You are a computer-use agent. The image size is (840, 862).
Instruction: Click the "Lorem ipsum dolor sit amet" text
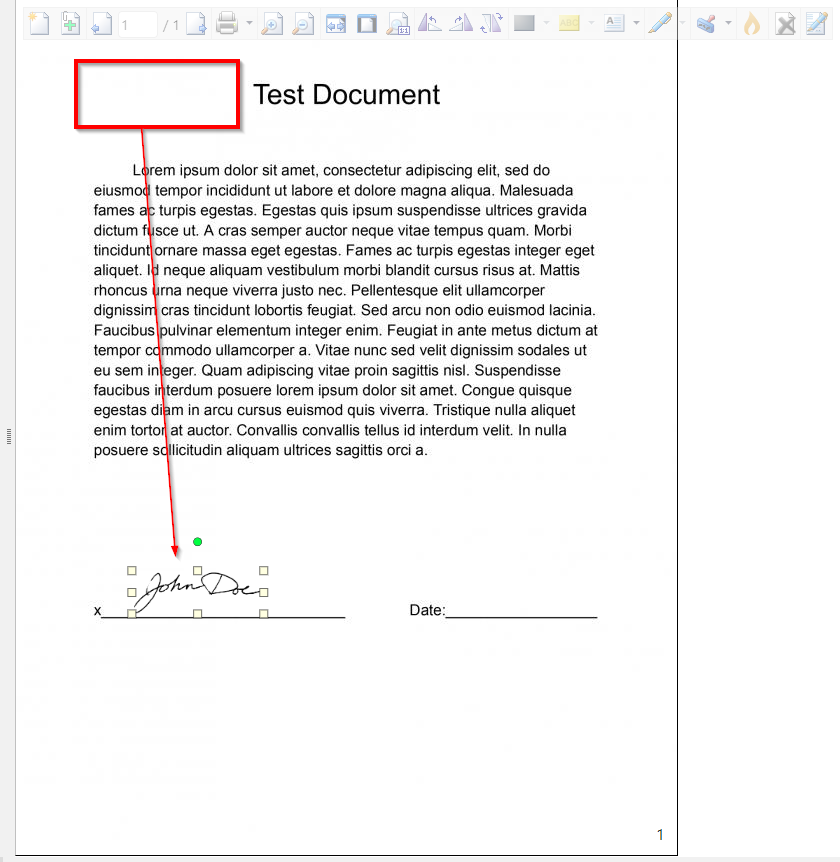point(225,170)
